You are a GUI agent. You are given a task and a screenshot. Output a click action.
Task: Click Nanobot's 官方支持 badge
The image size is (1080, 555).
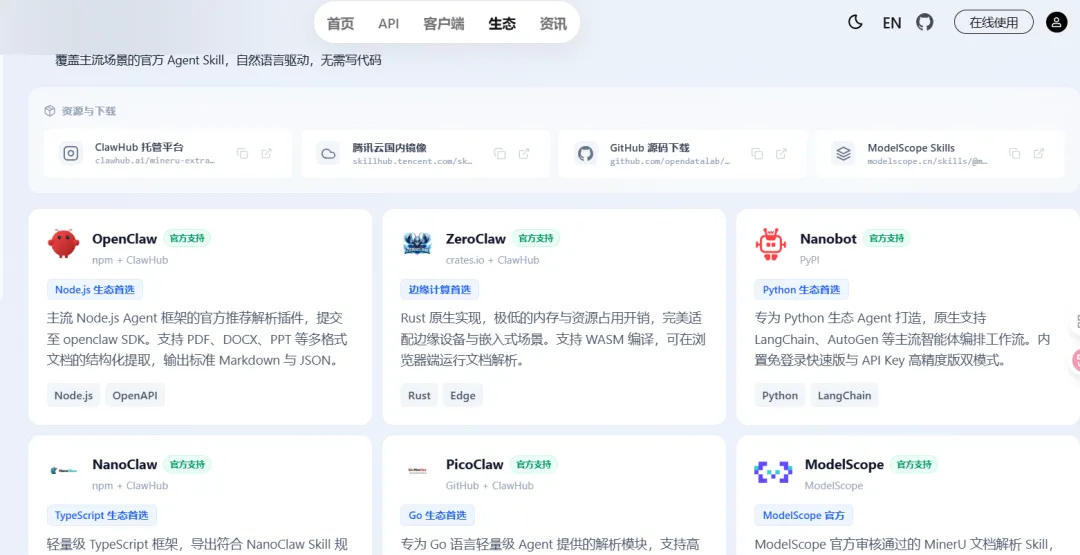point(886,238)
